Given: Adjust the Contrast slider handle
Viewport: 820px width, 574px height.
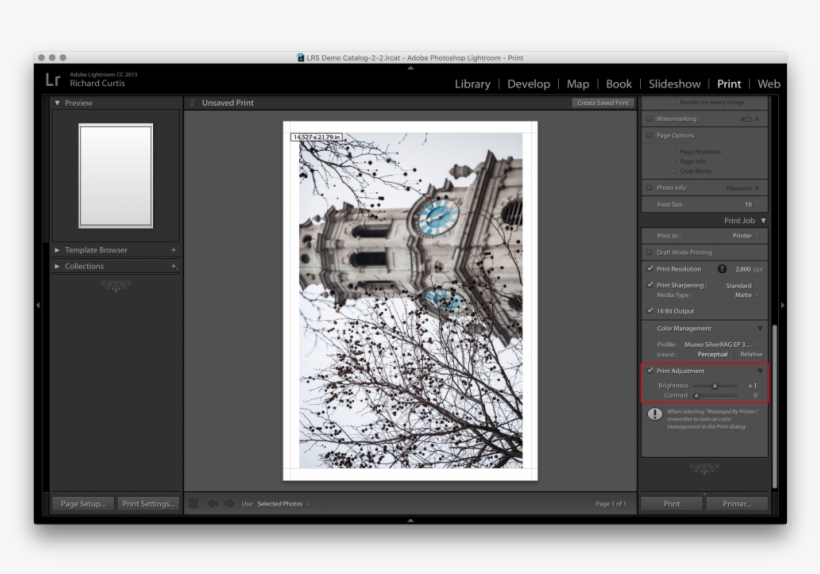Looking at the screenshot, I should click(696, 396).
